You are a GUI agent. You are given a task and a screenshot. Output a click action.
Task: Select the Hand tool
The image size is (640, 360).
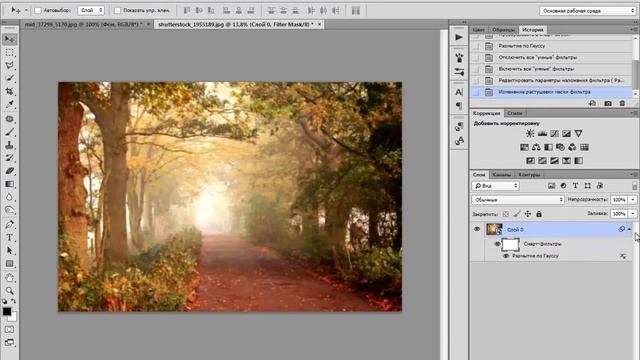[9, 278]
